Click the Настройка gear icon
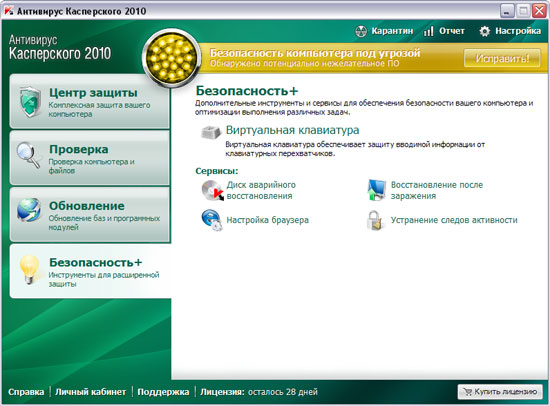Screen dimensions: 550x406 pyautogui.click(x=484, y=31)
